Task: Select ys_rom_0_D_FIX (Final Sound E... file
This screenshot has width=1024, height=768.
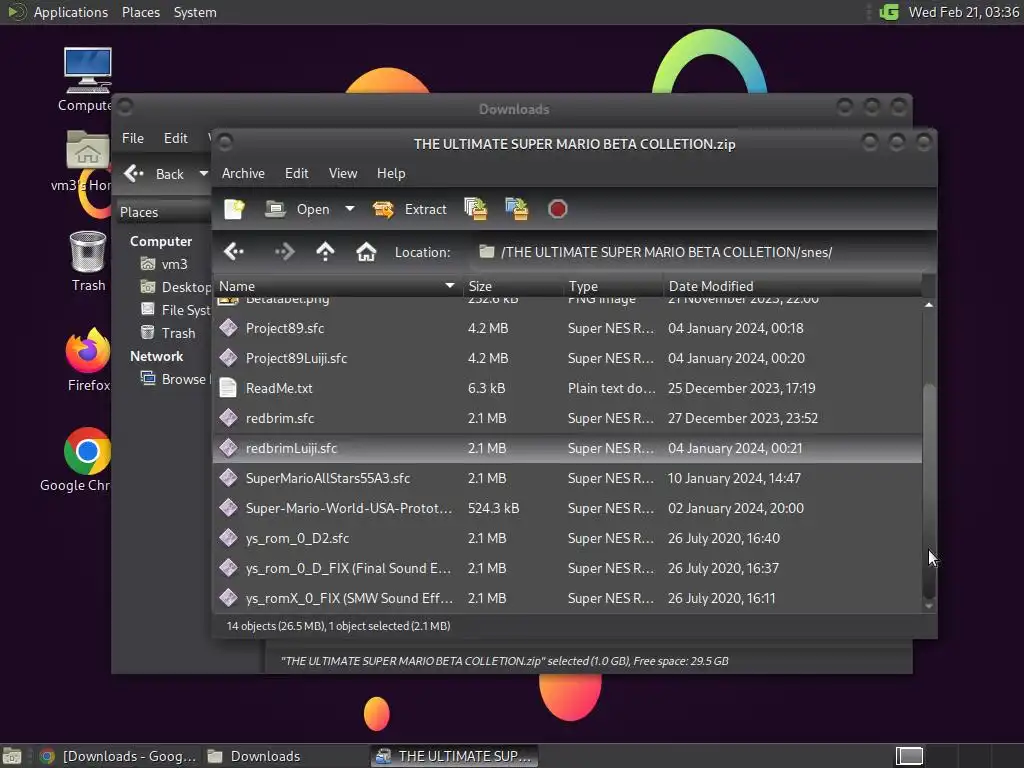Action: [567, 568]
